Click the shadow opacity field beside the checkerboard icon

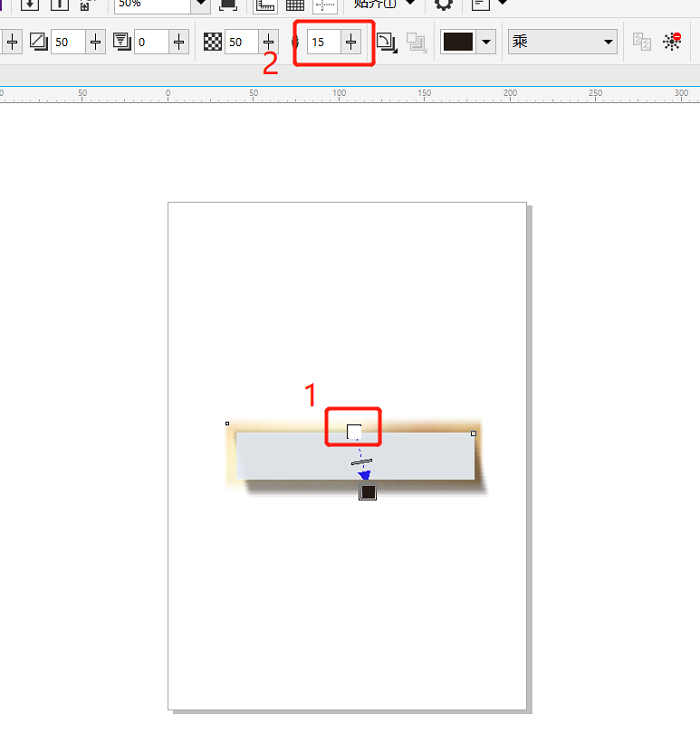[241, 42]
